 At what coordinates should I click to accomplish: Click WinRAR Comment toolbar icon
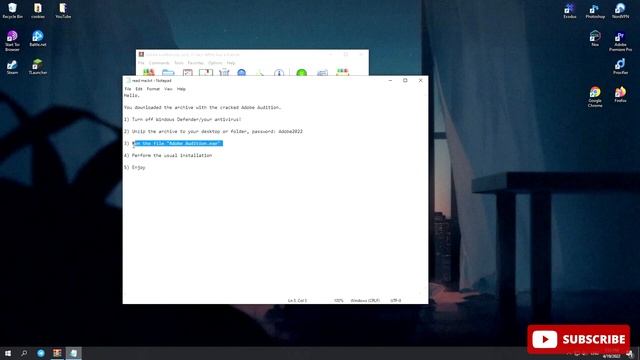click(322, 73)
